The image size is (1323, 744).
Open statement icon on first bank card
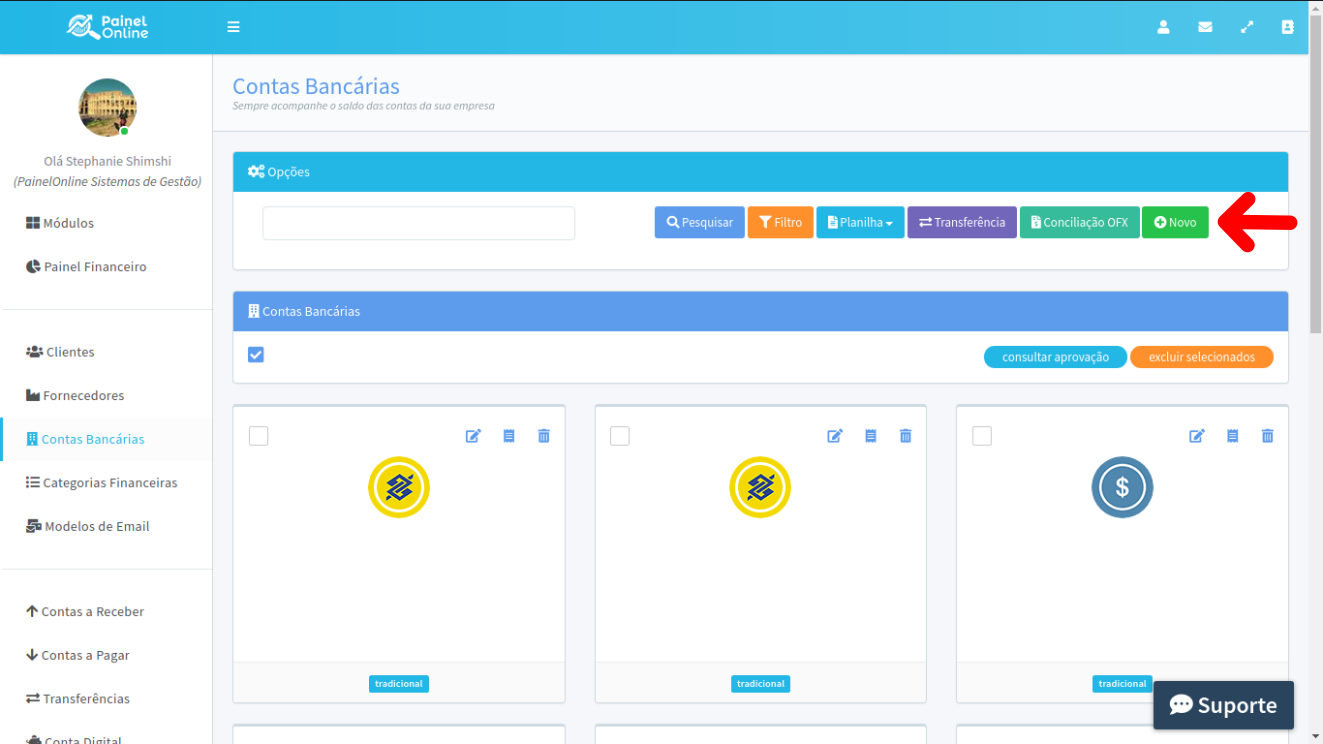tap(509, 436)
